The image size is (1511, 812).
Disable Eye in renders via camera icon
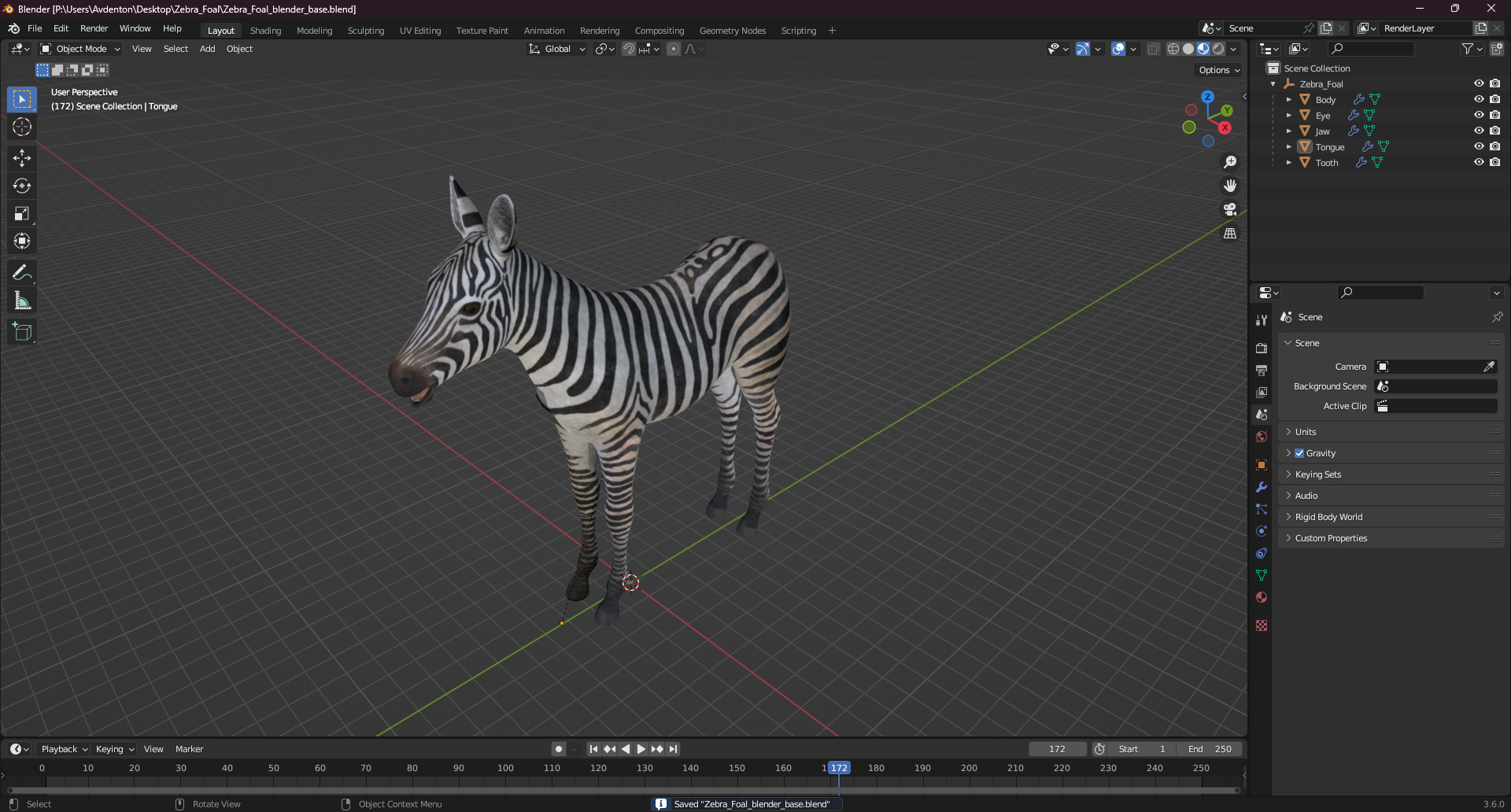1494,115
